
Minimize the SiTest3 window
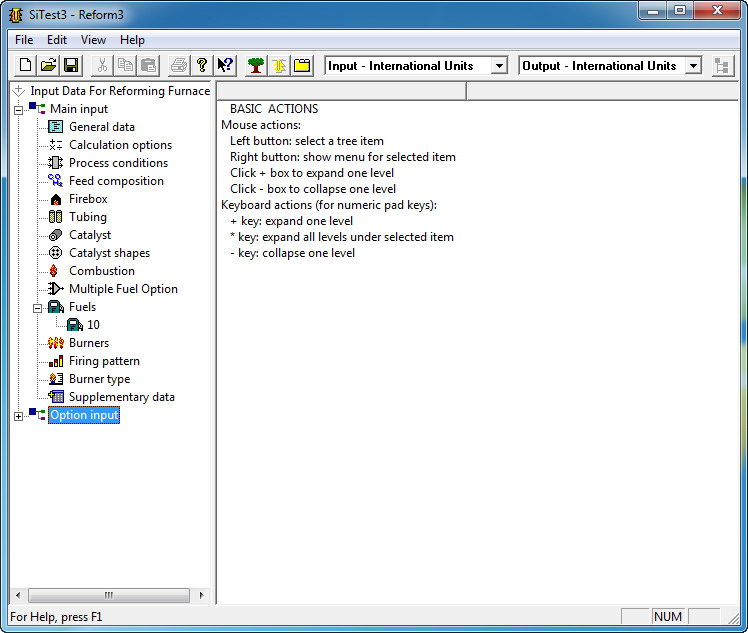(x=654, y=10)
